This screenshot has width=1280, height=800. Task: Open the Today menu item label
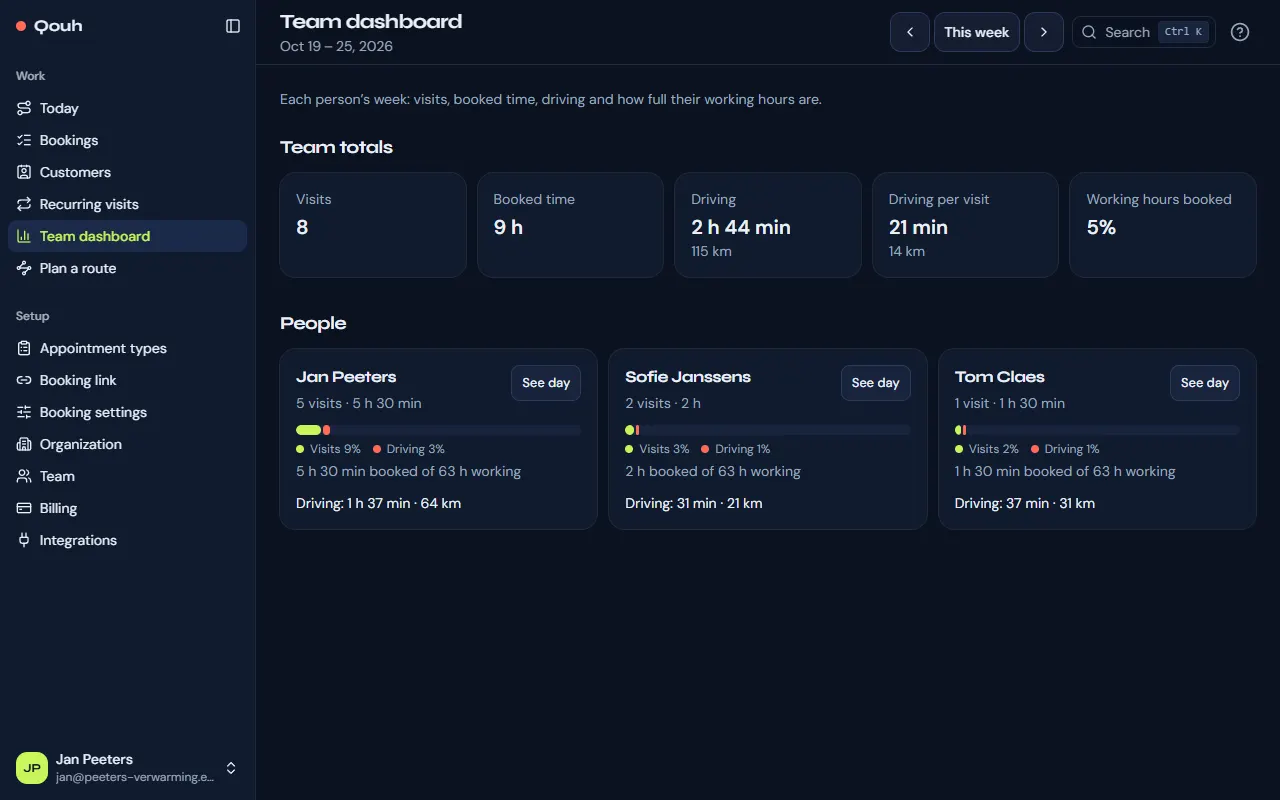(x=59, y=108)
